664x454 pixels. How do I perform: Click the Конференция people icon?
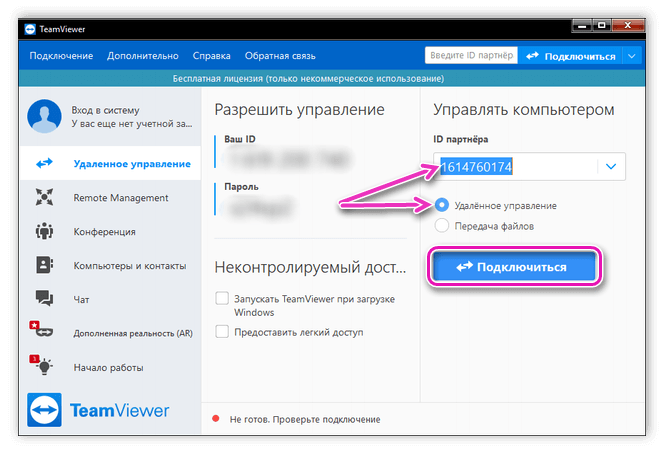coord(44,231)
